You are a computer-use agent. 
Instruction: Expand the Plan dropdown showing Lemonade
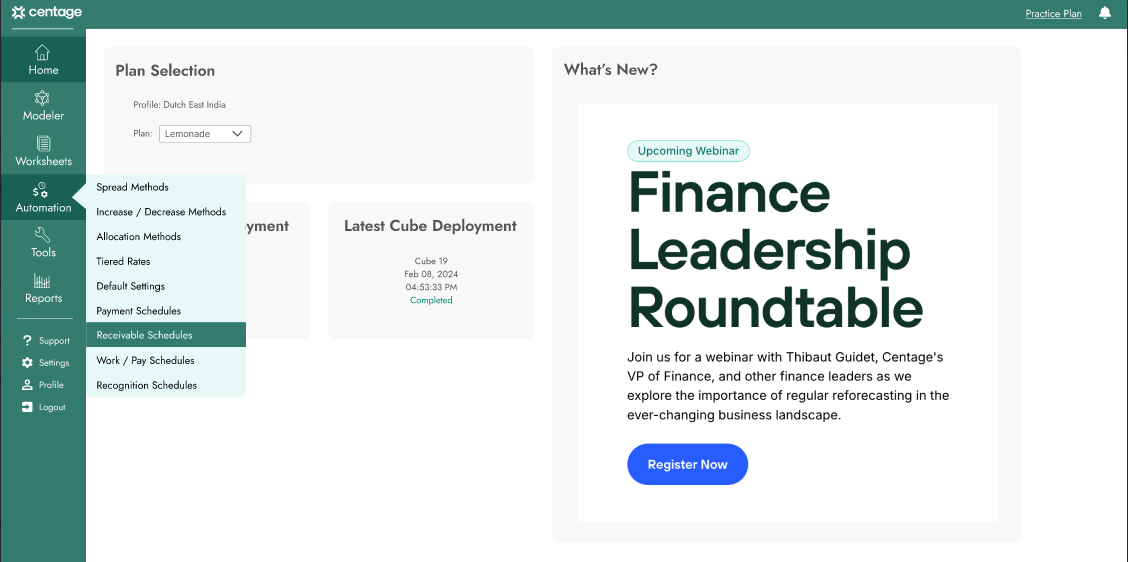tap(204, 134)
